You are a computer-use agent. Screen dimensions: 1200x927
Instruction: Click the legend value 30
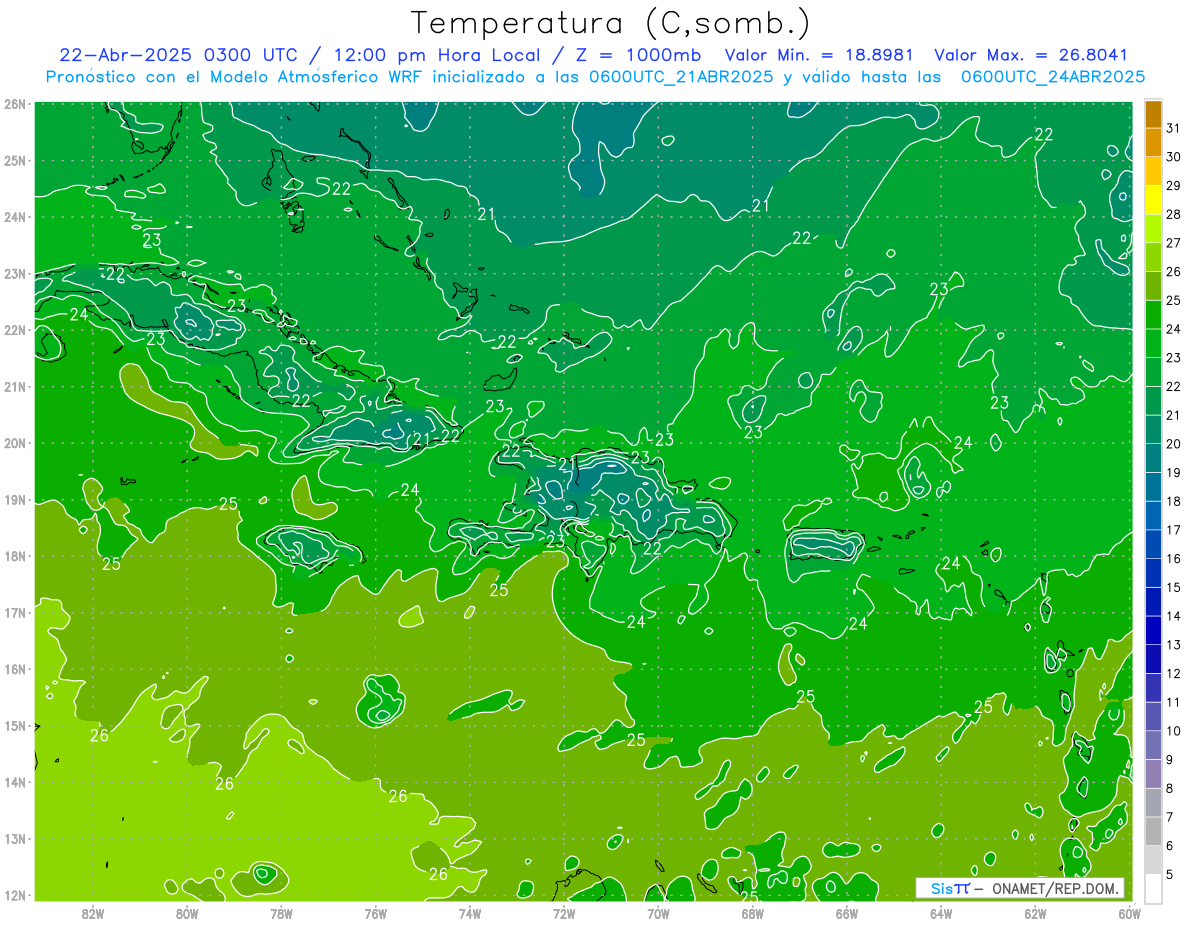(1173, 156)
